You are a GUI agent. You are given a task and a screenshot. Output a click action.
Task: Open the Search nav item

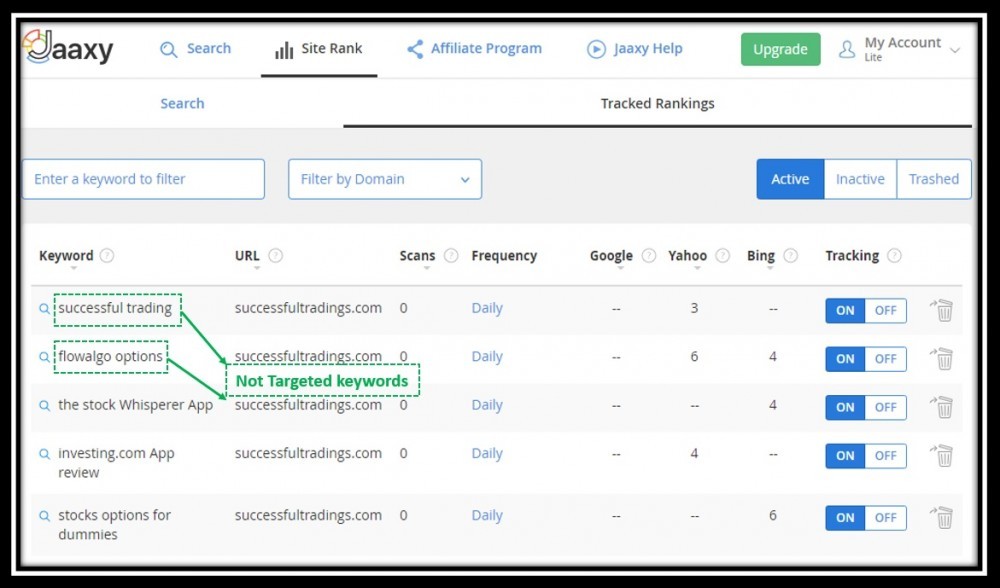pyautogui.click(x=195, y=48)
